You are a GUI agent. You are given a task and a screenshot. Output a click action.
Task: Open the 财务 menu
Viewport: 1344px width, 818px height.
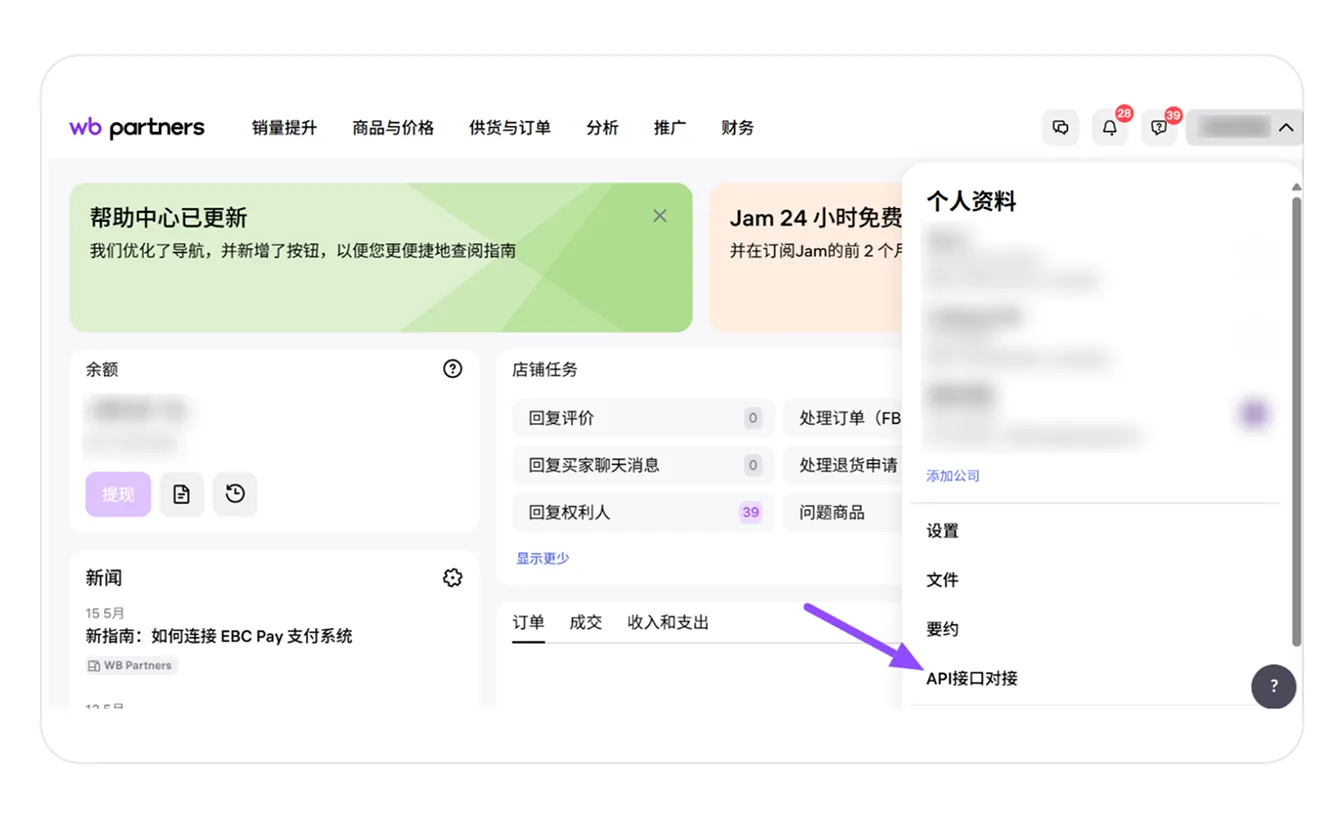click(x=738, y=128)
